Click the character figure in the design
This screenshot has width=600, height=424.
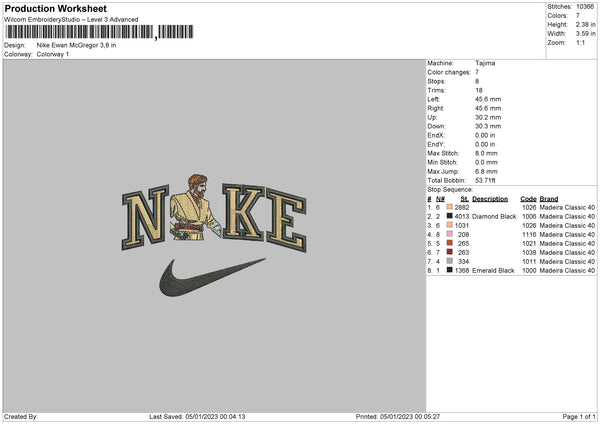tap(195, 207)
